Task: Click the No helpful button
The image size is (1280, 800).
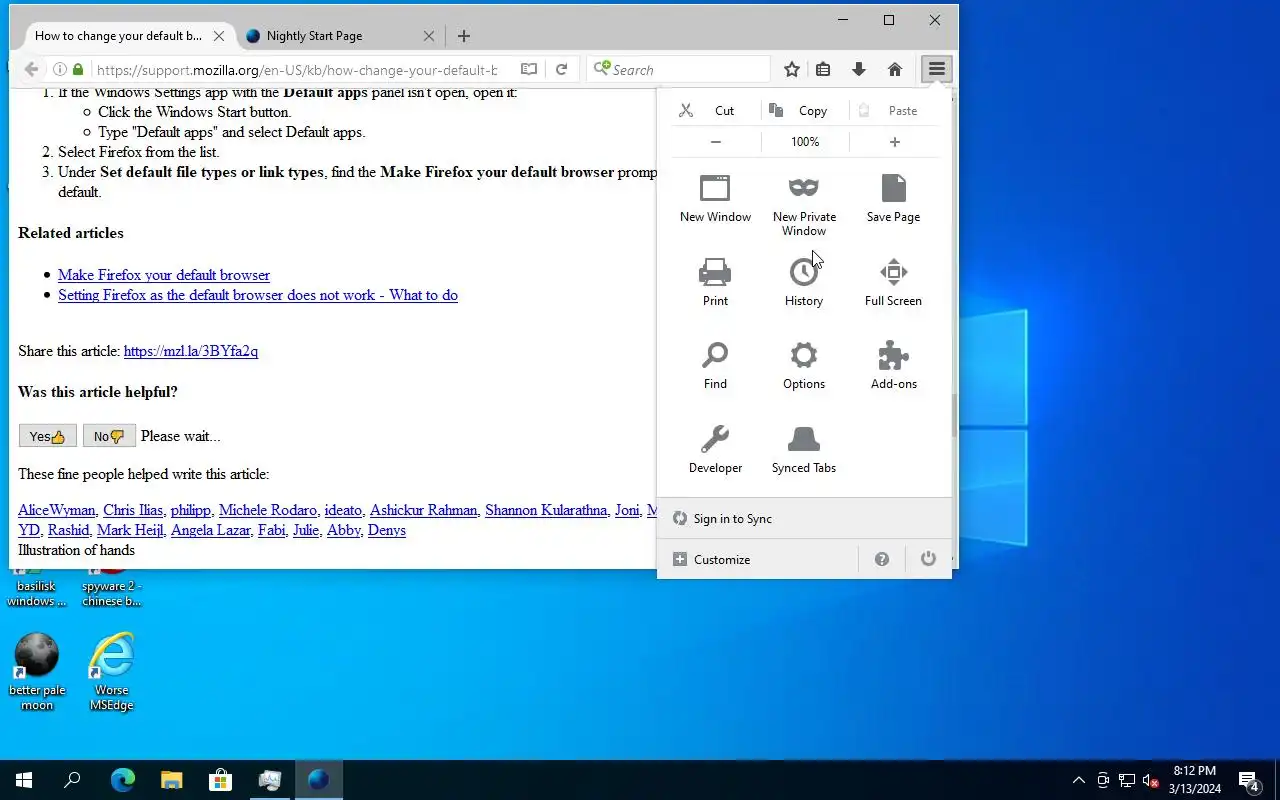Action: (109, 436)
